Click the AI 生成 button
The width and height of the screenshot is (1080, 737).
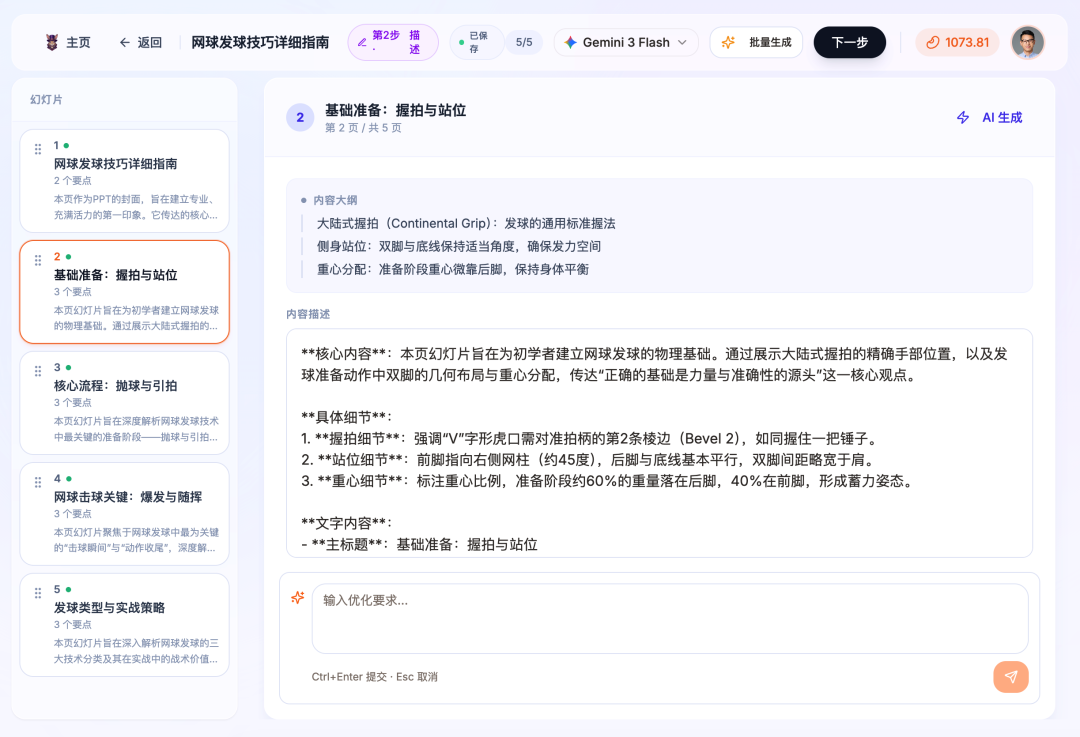click(989, 117)
